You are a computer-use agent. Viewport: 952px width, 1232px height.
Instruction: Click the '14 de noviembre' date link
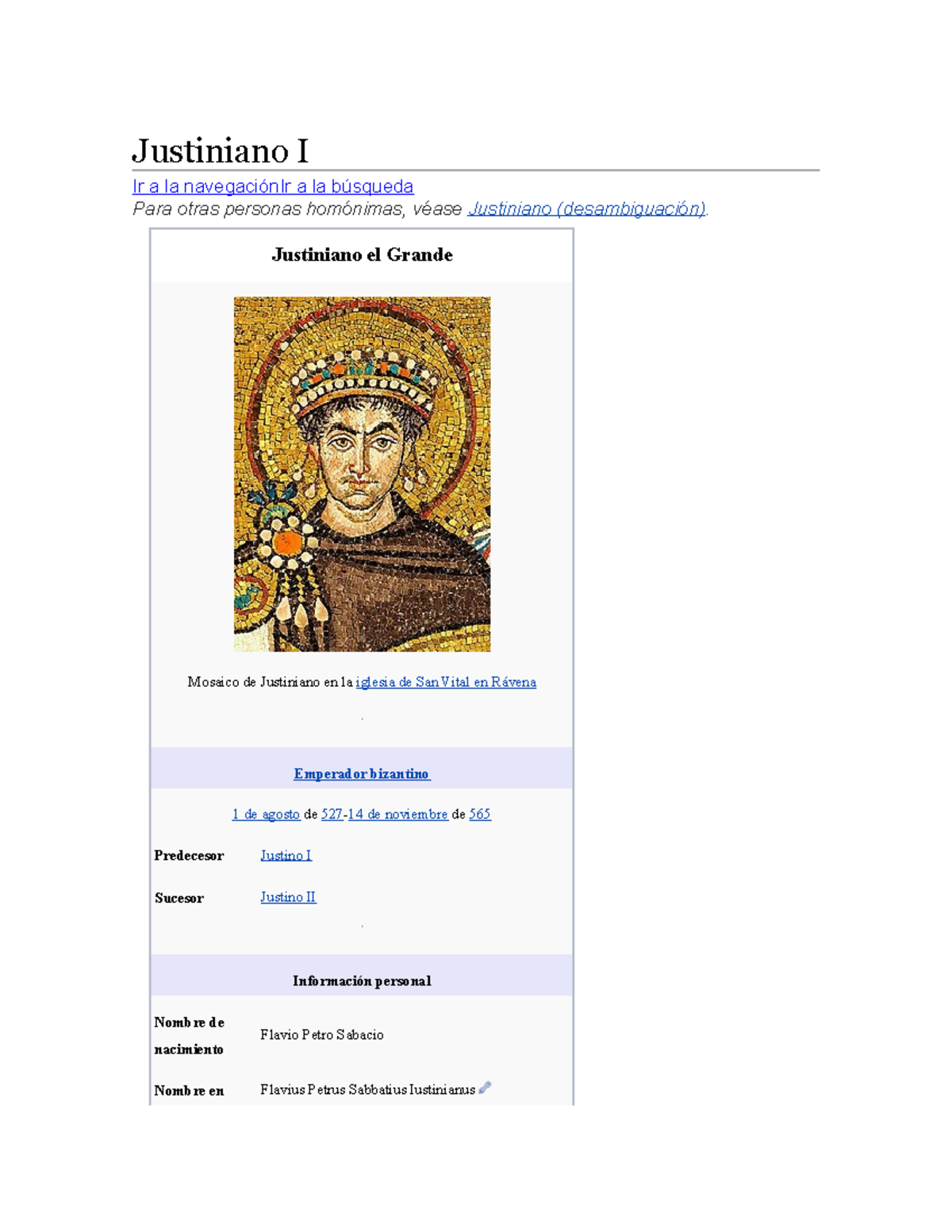pos(397,814)
